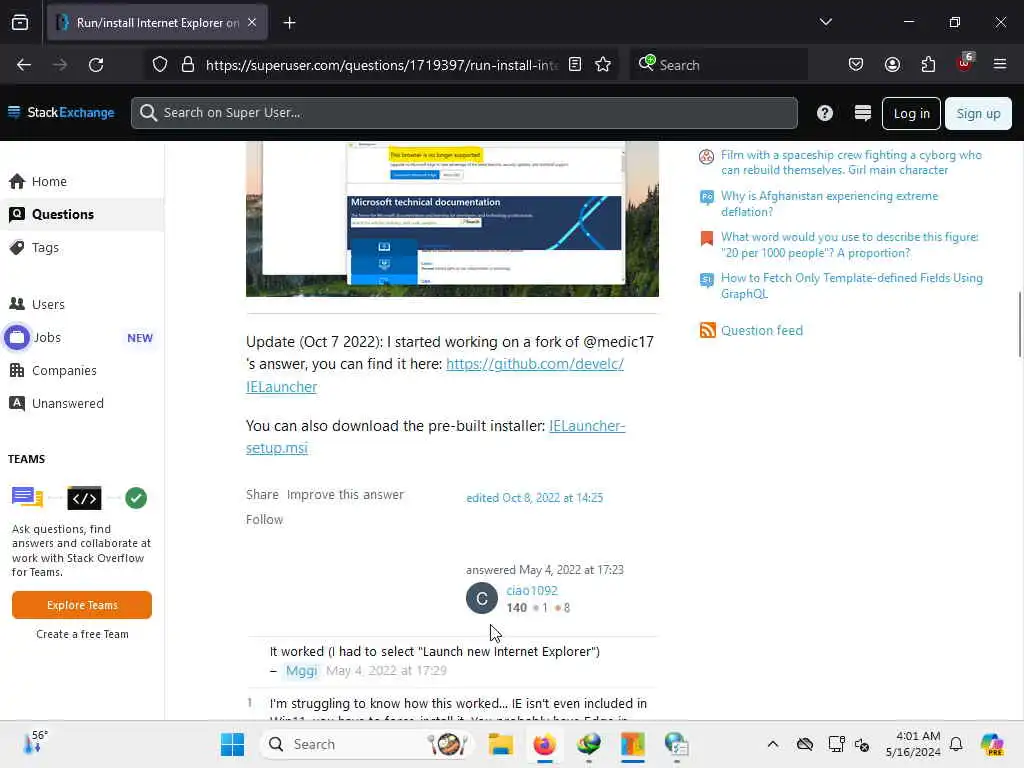Focus the Firefox Search box
The image size is (1024, 768).
click(718, 65)
